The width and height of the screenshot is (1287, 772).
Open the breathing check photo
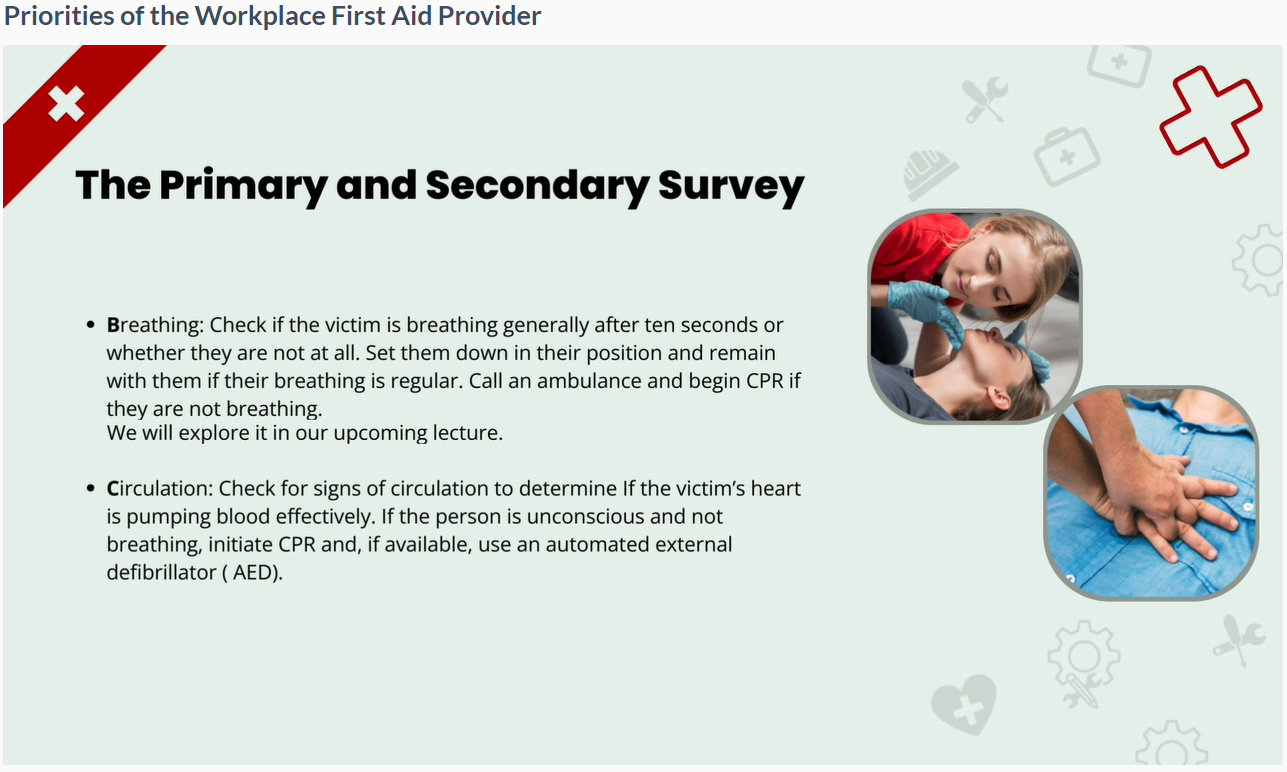[x=974, y=316]
